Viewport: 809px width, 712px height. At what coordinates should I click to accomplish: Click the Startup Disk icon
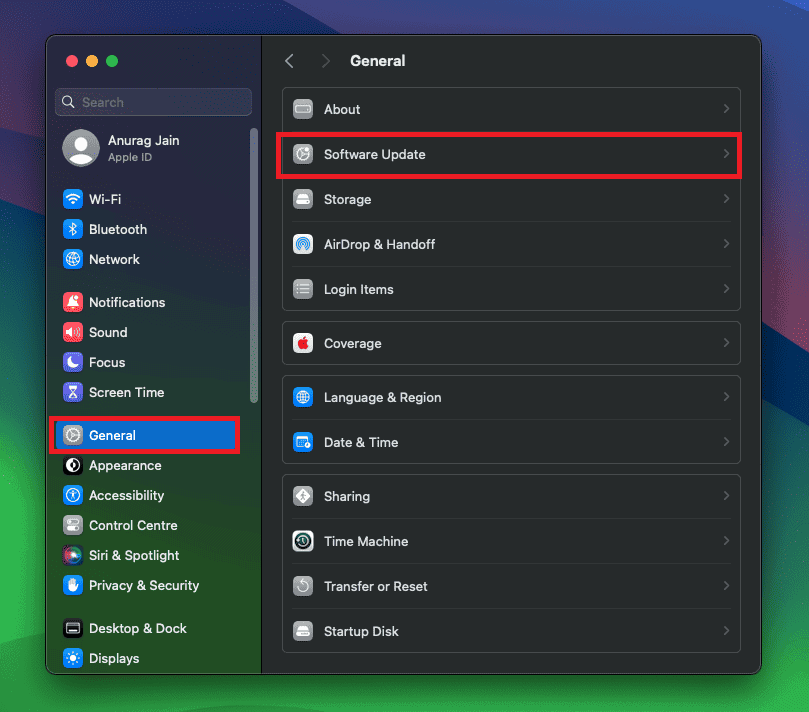pos(303,631)
